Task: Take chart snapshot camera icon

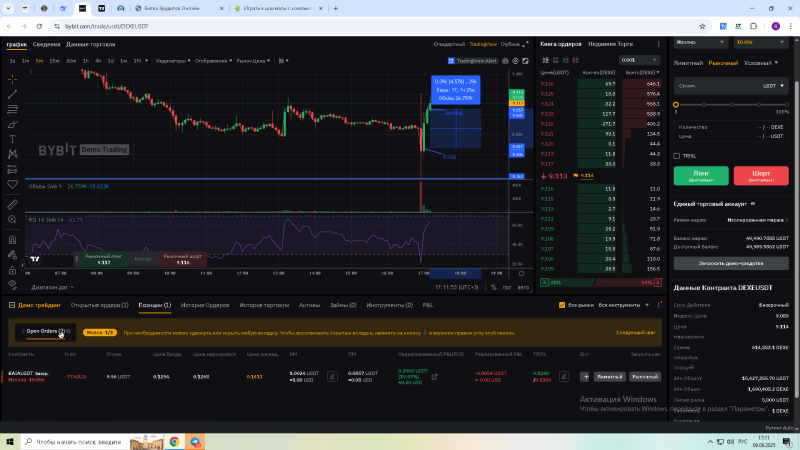Action: (515, 61)
